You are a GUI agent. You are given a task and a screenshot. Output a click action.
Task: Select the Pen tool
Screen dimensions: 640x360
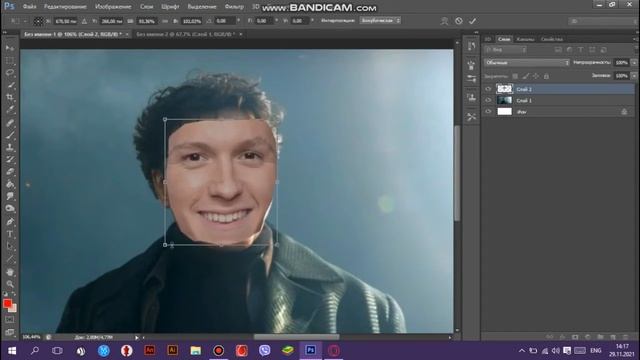(10, 222)
